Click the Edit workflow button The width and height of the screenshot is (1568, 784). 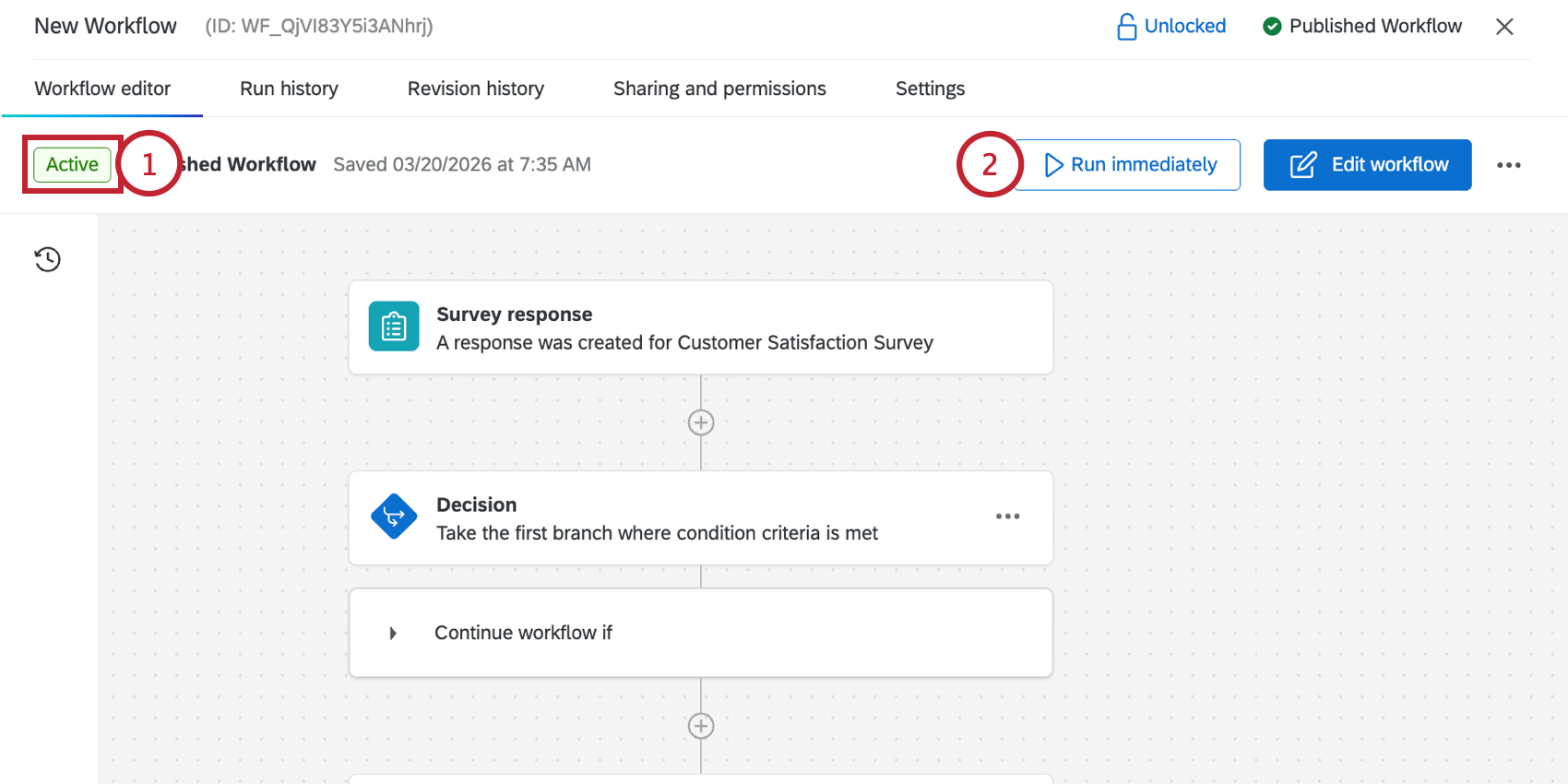[x=1367, y=165]
